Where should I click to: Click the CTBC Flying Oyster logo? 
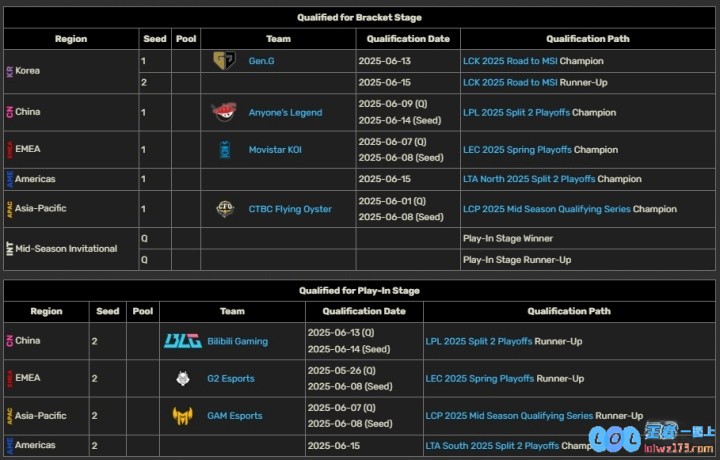[x=225, y=209]
